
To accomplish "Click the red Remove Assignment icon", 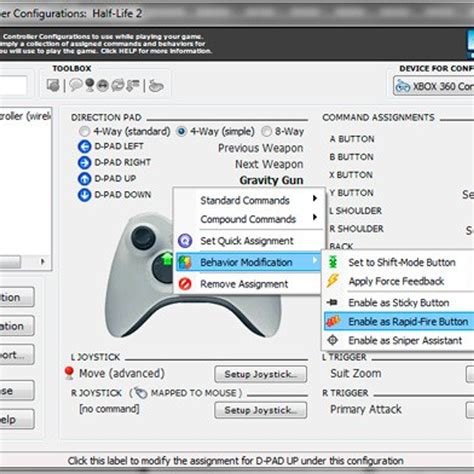I will [185, 284].
